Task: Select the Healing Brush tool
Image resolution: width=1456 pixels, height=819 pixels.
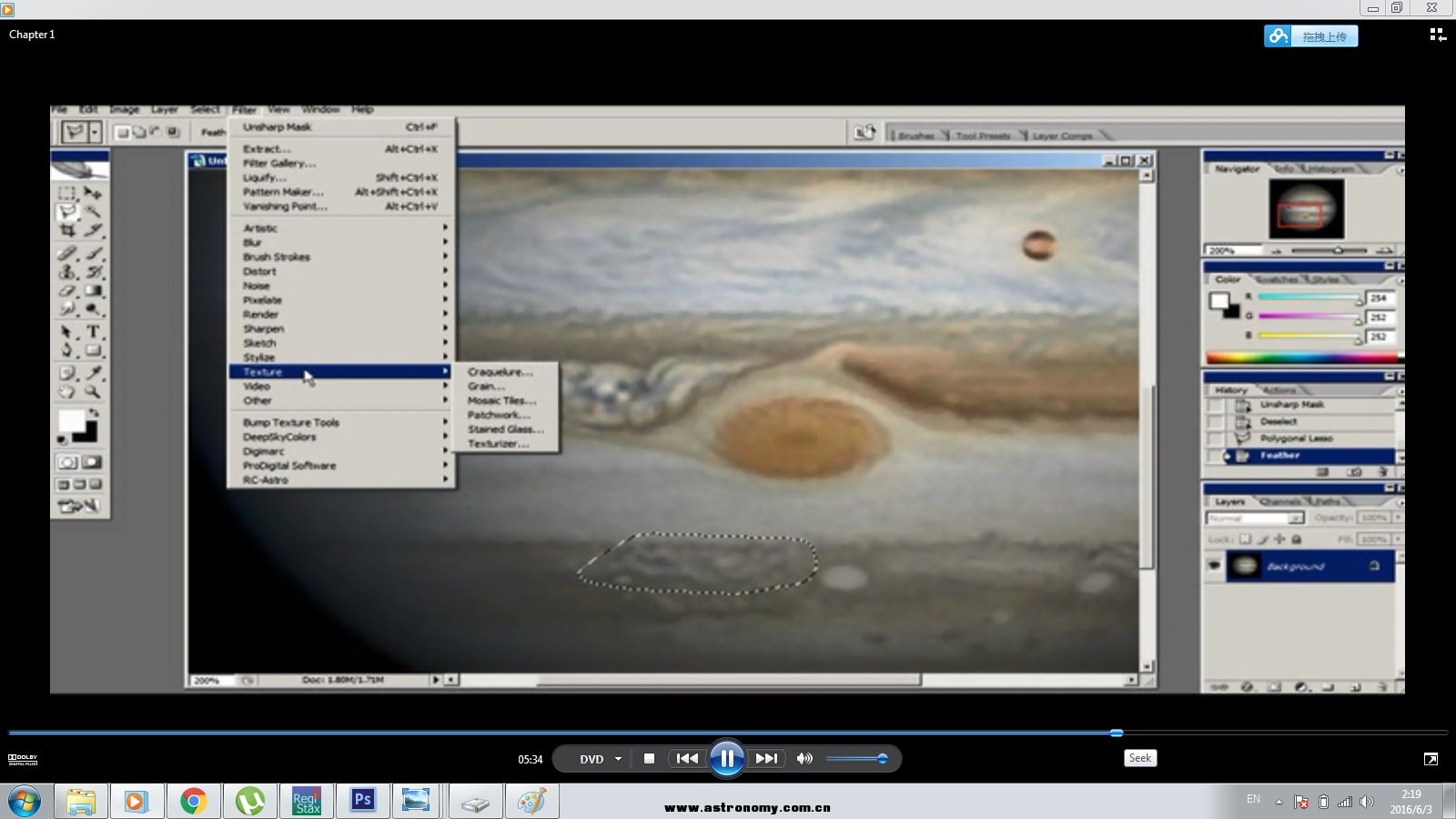Action: (x=67, y=253)
